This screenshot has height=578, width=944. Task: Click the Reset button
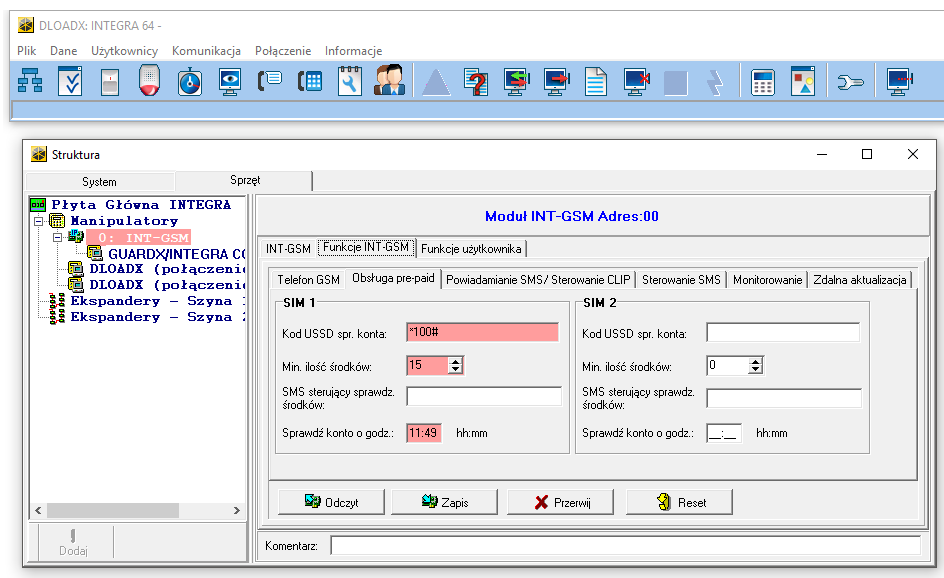tap(679, 502)
